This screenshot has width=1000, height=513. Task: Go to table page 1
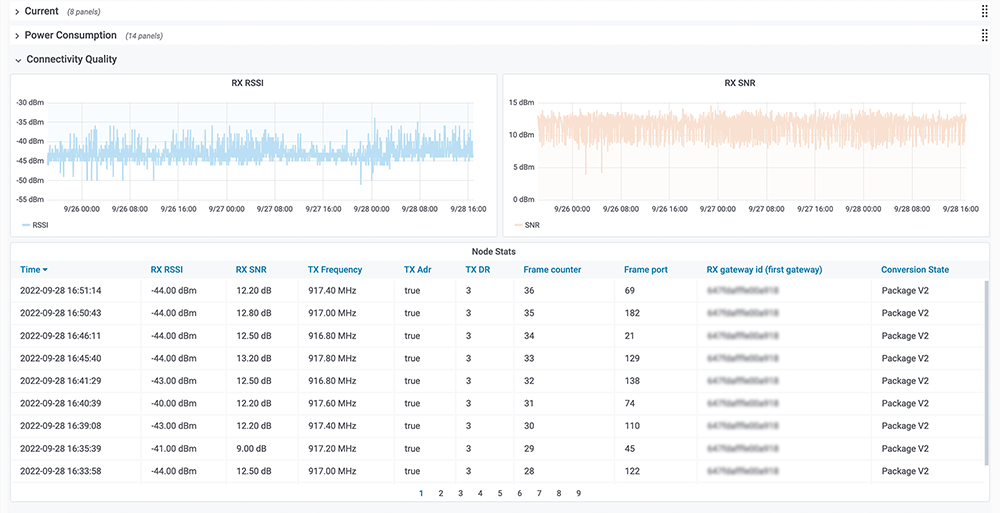tap(421, 493)
